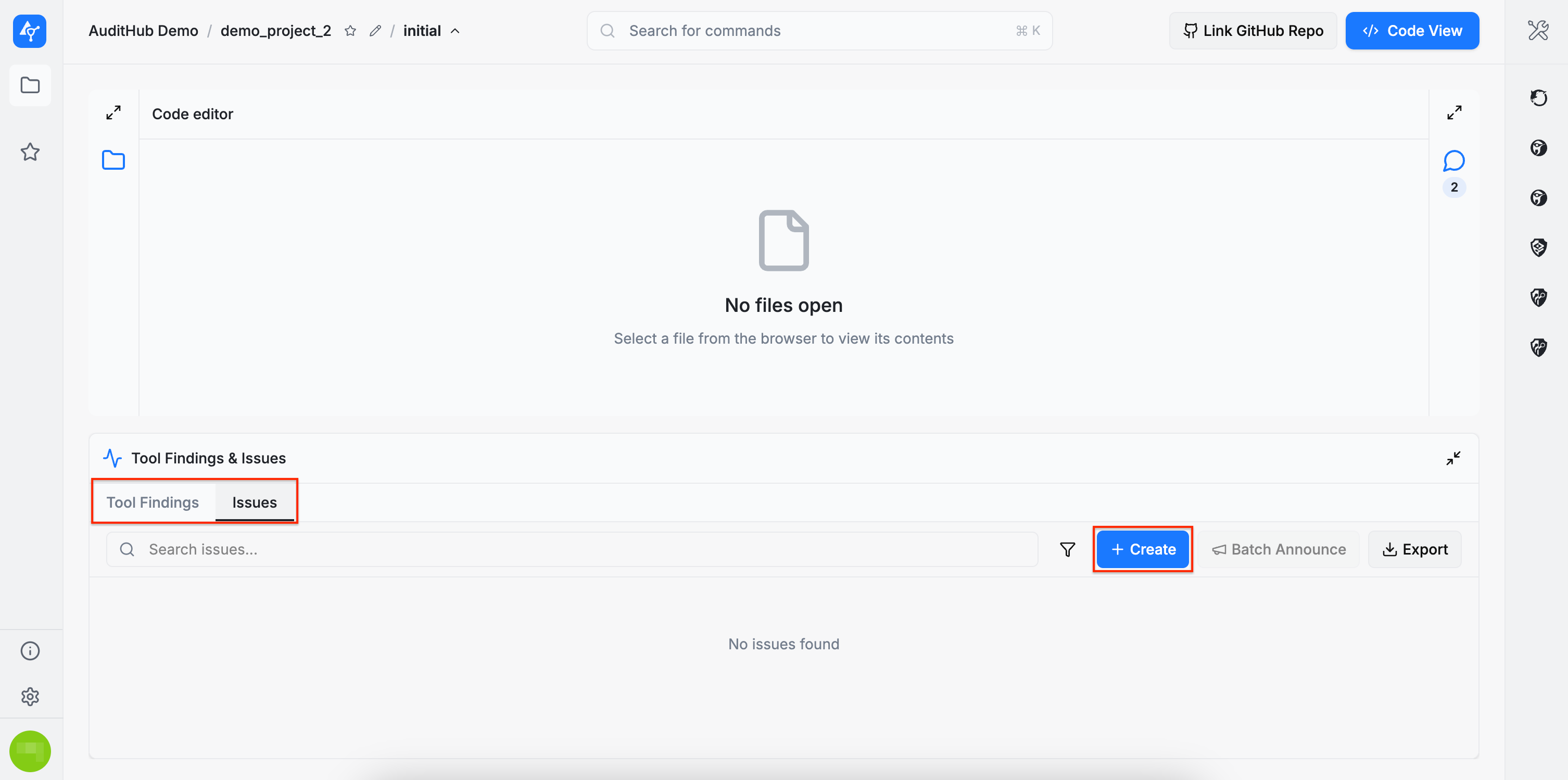Image resolution: width=1568 pixels, height=780 pixels.
Task: Expand the initial version dropdown
Action: pyautogui.click(x=456, y=30)
